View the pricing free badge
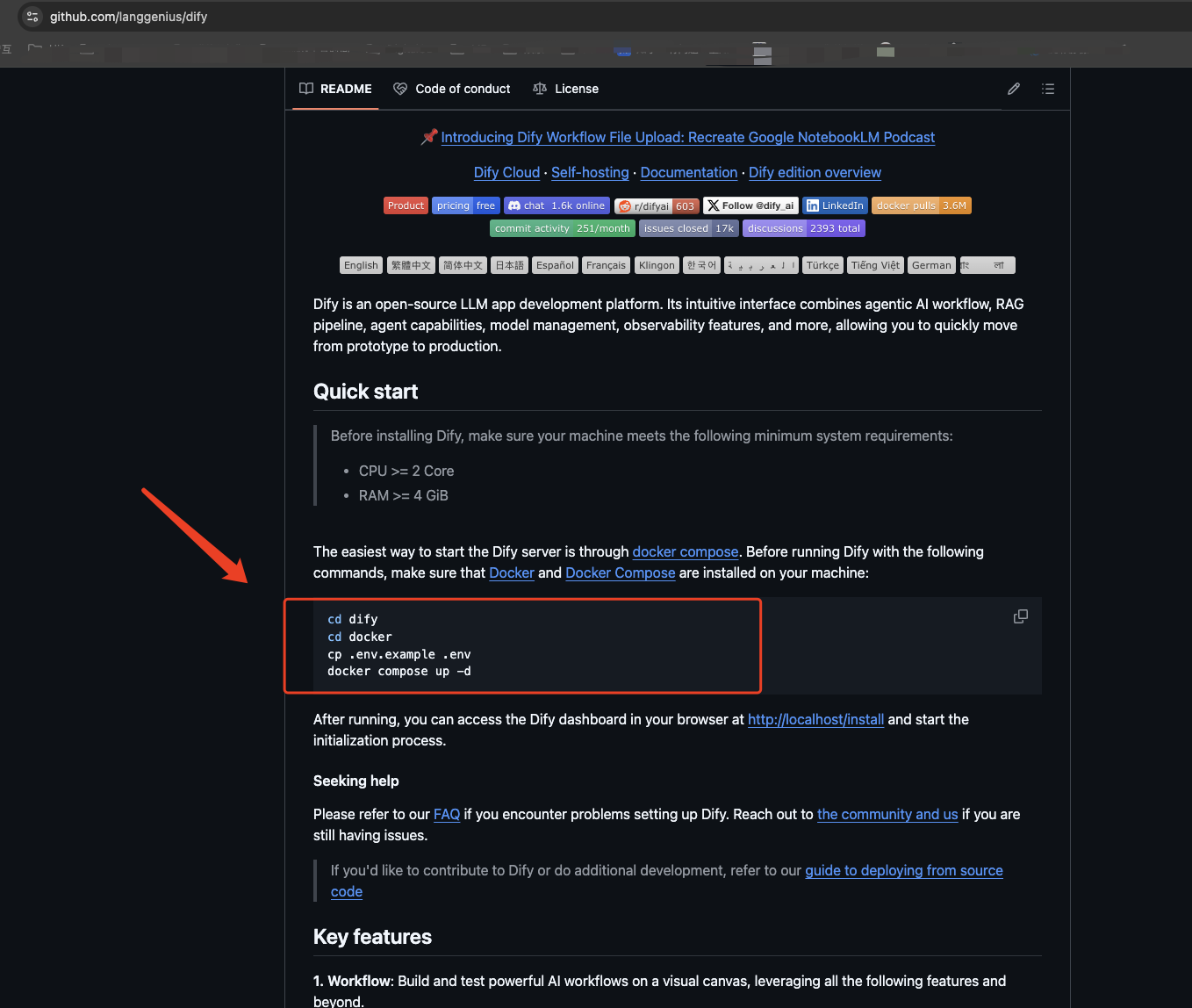The height and width of the screenshot is (1008, 1192). pos(465,205)
